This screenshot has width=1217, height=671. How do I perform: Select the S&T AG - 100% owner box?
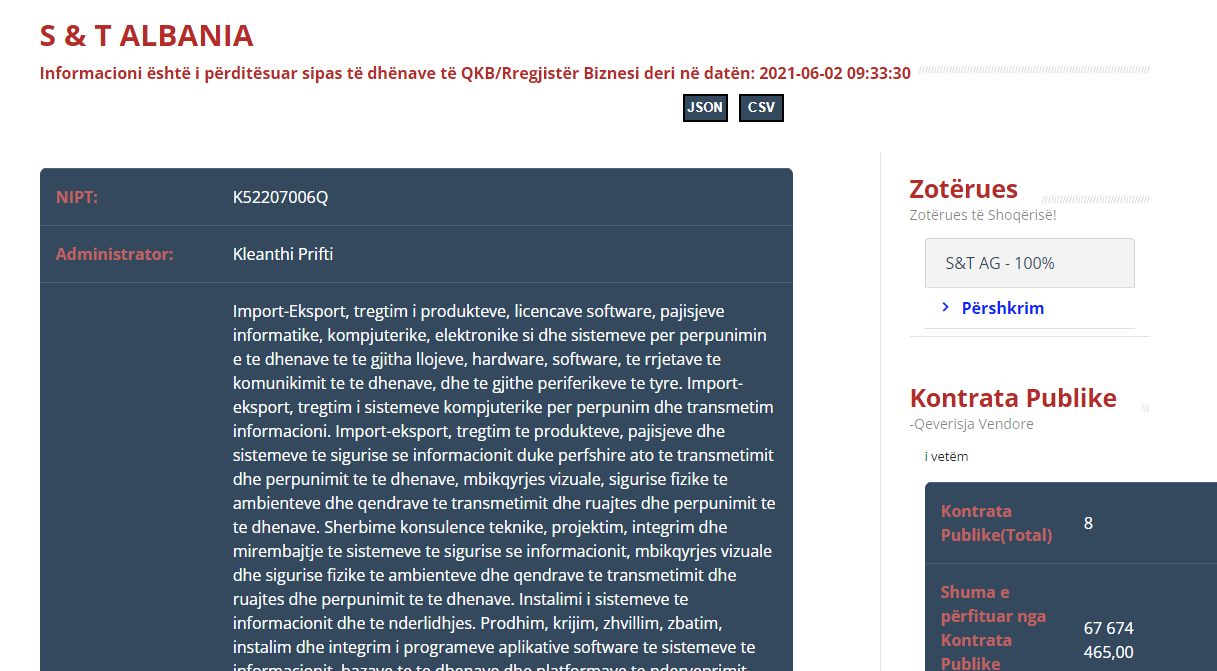pyautogui.click(x=1030, y=263)
